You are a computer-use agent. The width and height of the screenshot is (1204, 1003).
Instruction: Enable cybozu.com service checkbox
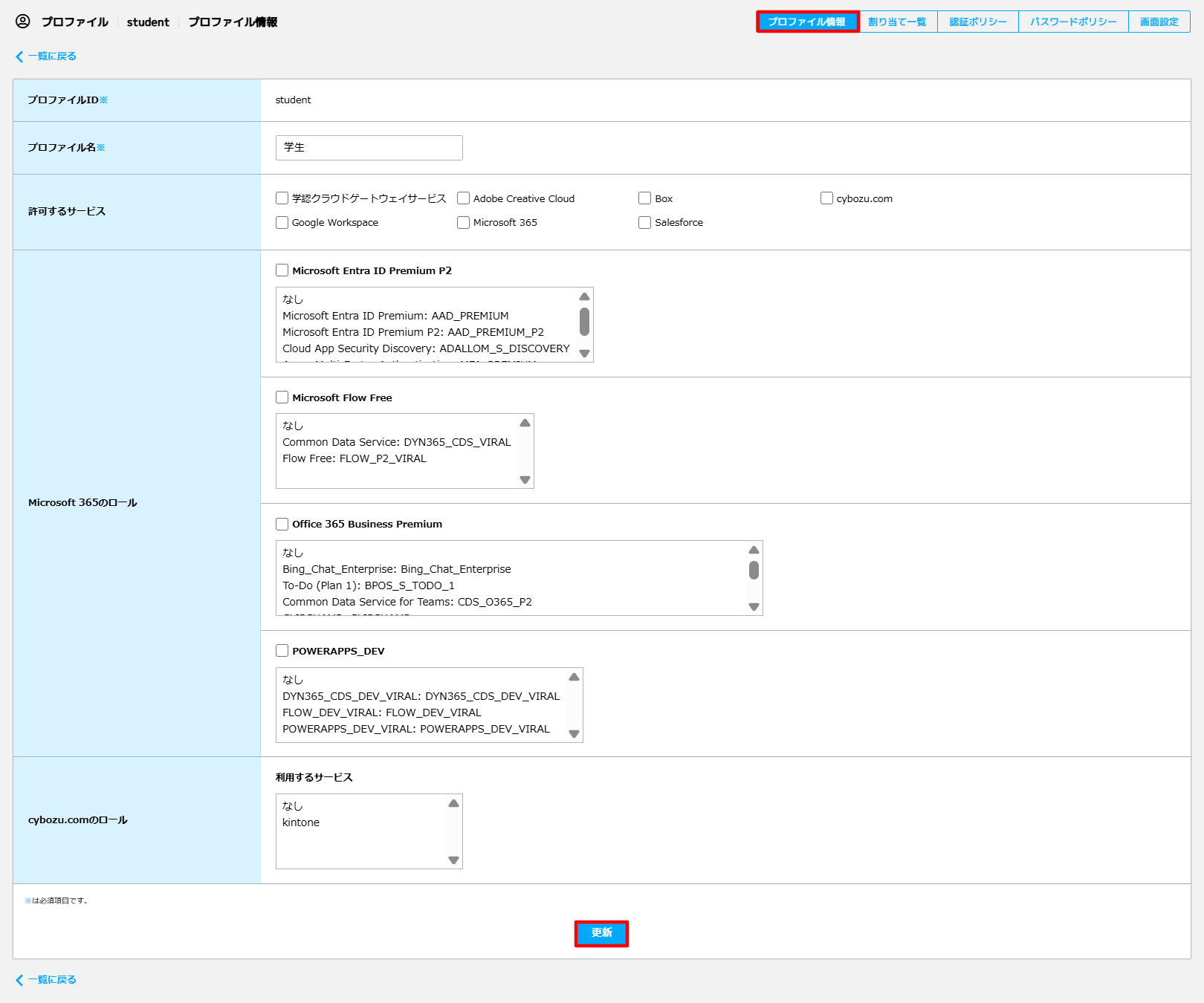click(x=826, y=198)
